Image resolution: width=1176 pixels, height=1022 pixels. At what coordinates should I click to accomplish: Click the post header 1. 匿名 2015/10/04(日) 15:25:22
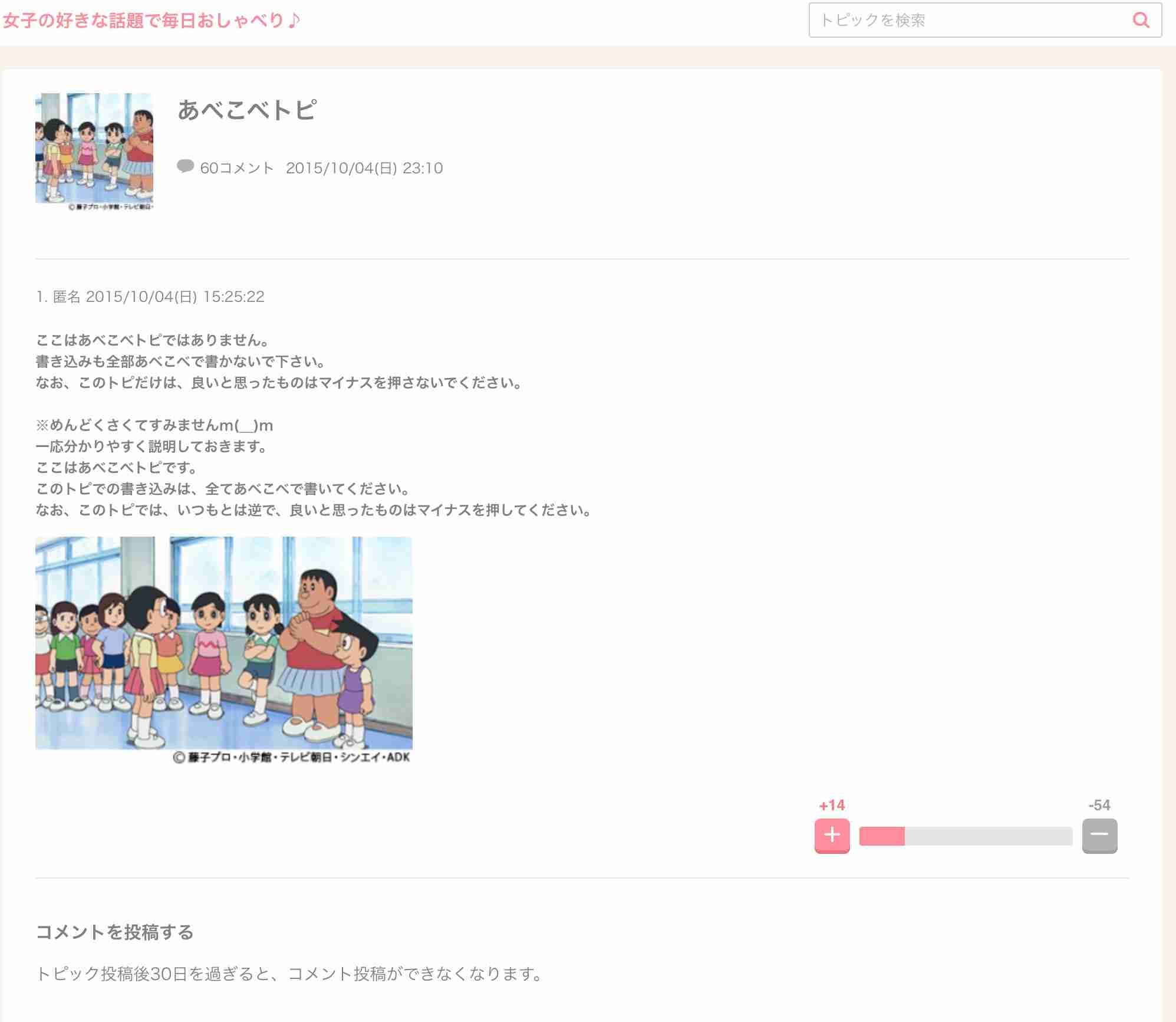[x=150, y=297]
